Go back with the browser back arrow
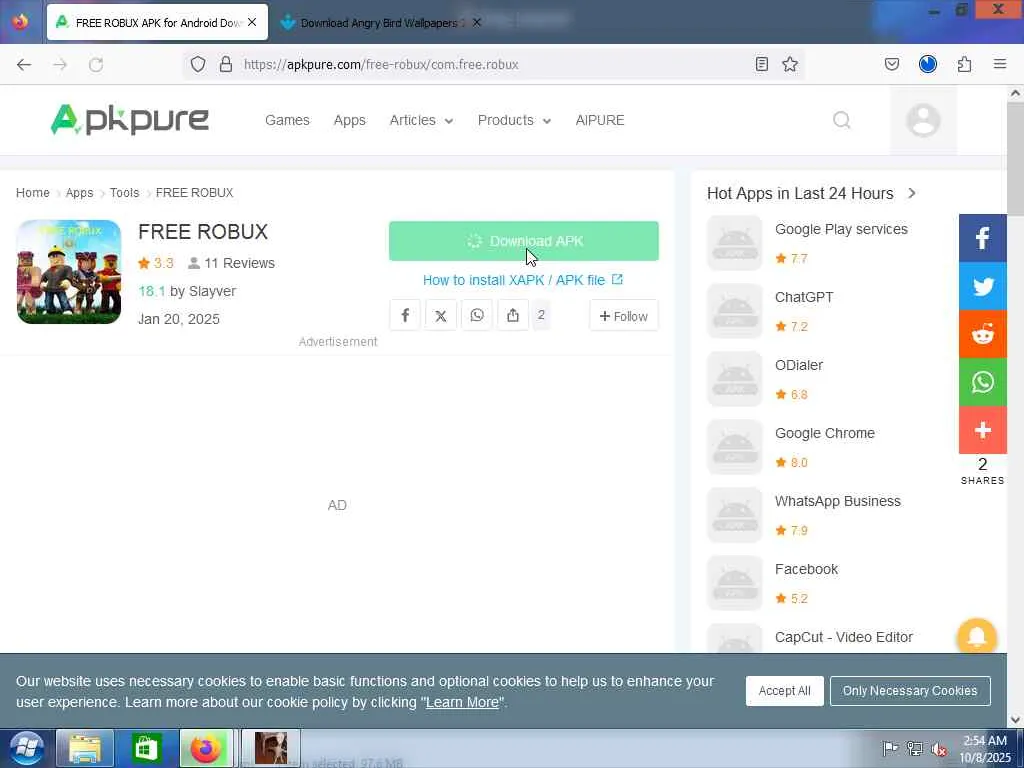Screen dimensions: 1024x768 (x=24, y=64)
